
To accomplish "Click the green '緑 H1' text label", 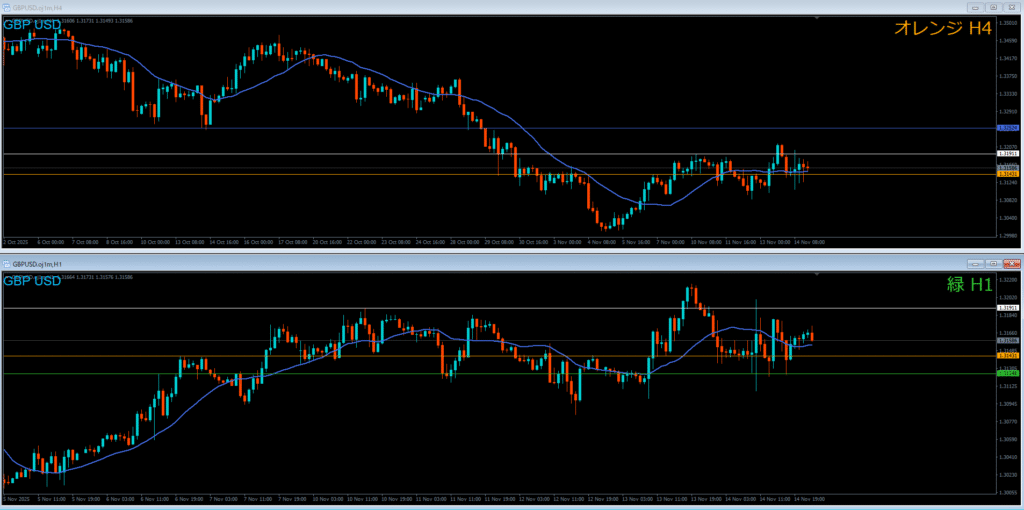I will pos(968,285).
